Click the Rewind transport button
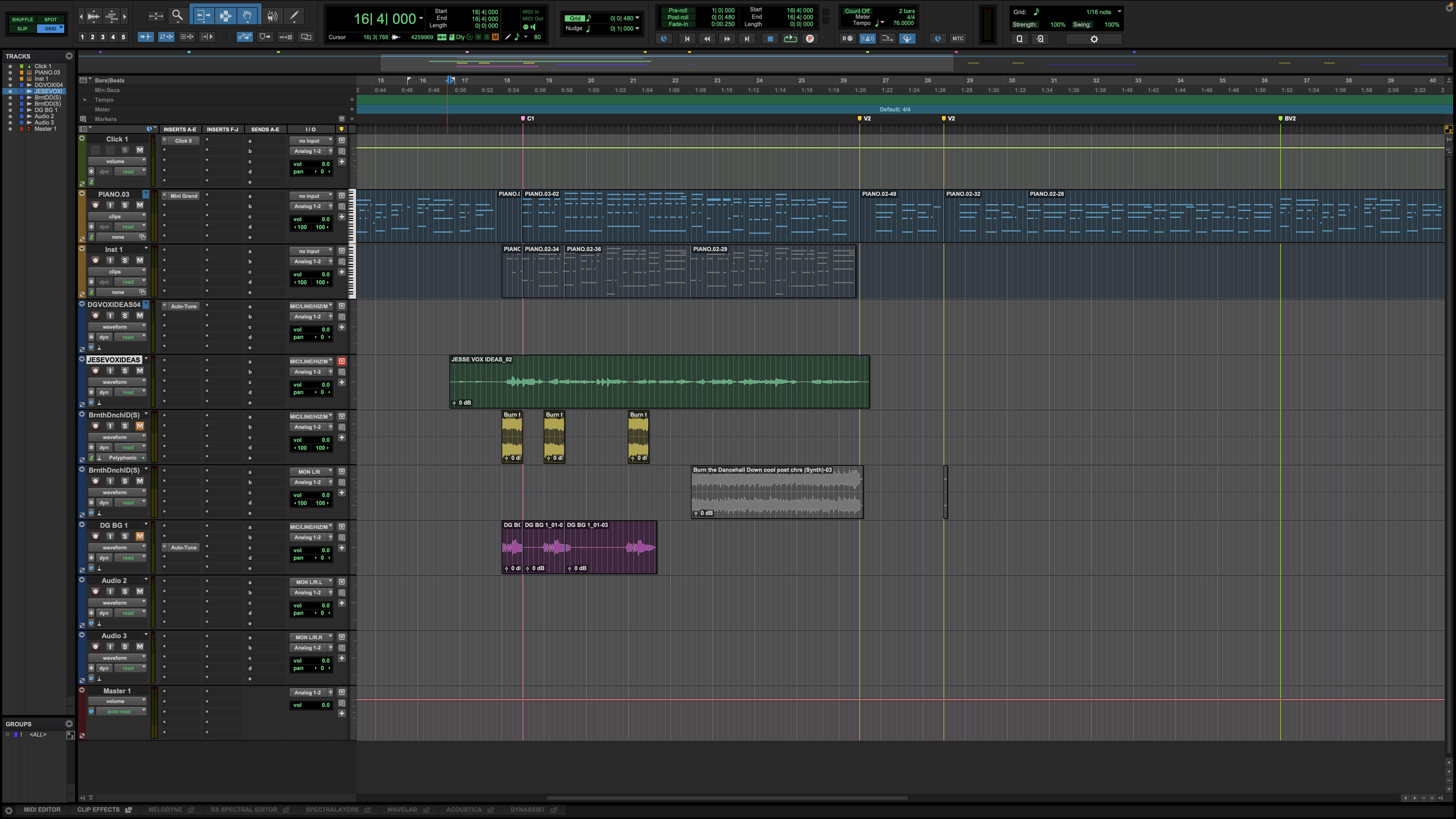This screenshot has height=819, width=1456. 706,38
